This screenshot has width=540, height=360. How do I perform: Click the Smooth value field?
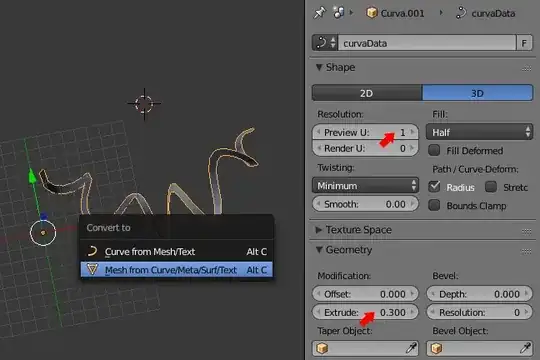click(365, 204)
